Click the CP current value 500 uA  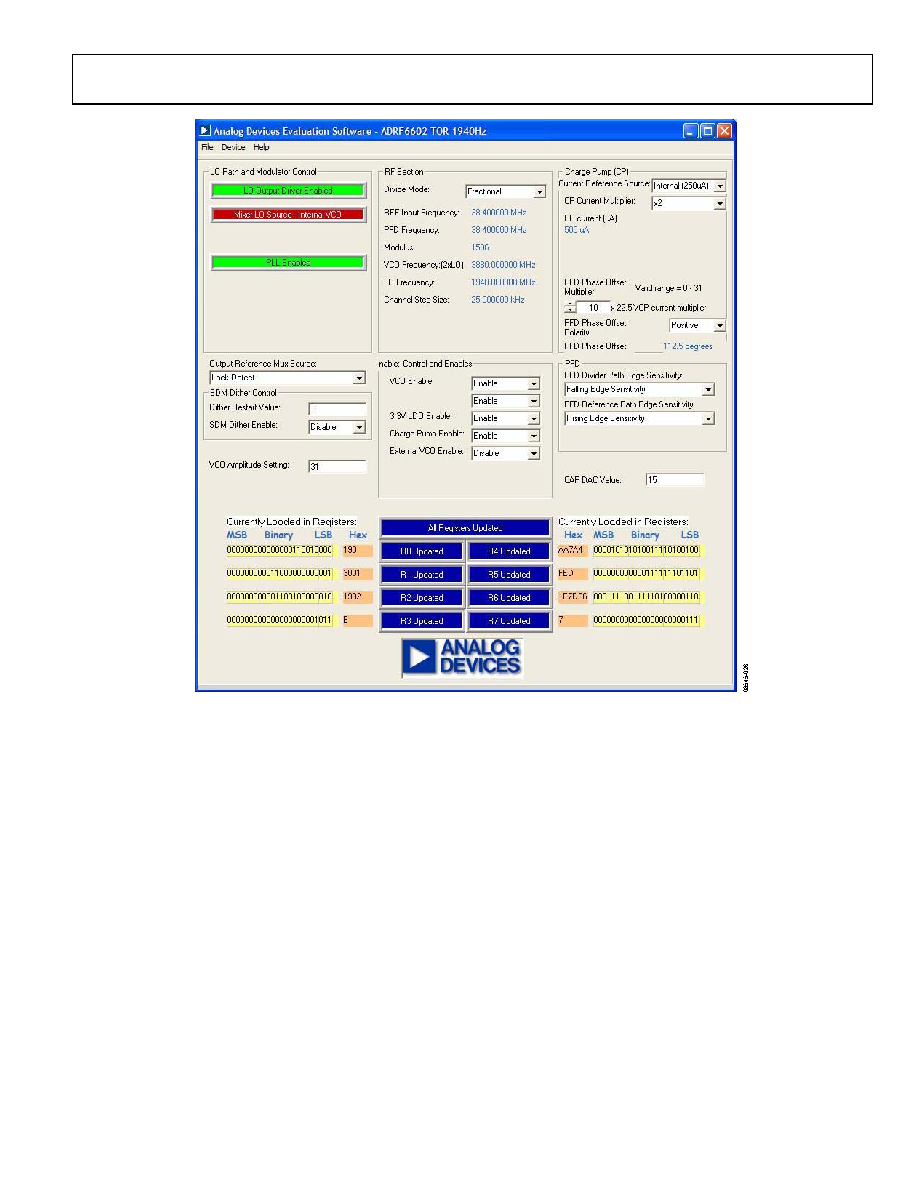coord(576,230)
